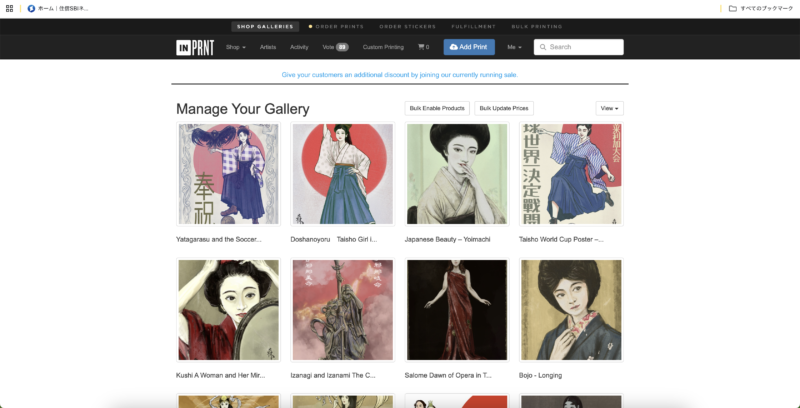Screen dimensions: 800x408
Task: Open Bojo - Longing thumbnail
Action: click(571, 310)
